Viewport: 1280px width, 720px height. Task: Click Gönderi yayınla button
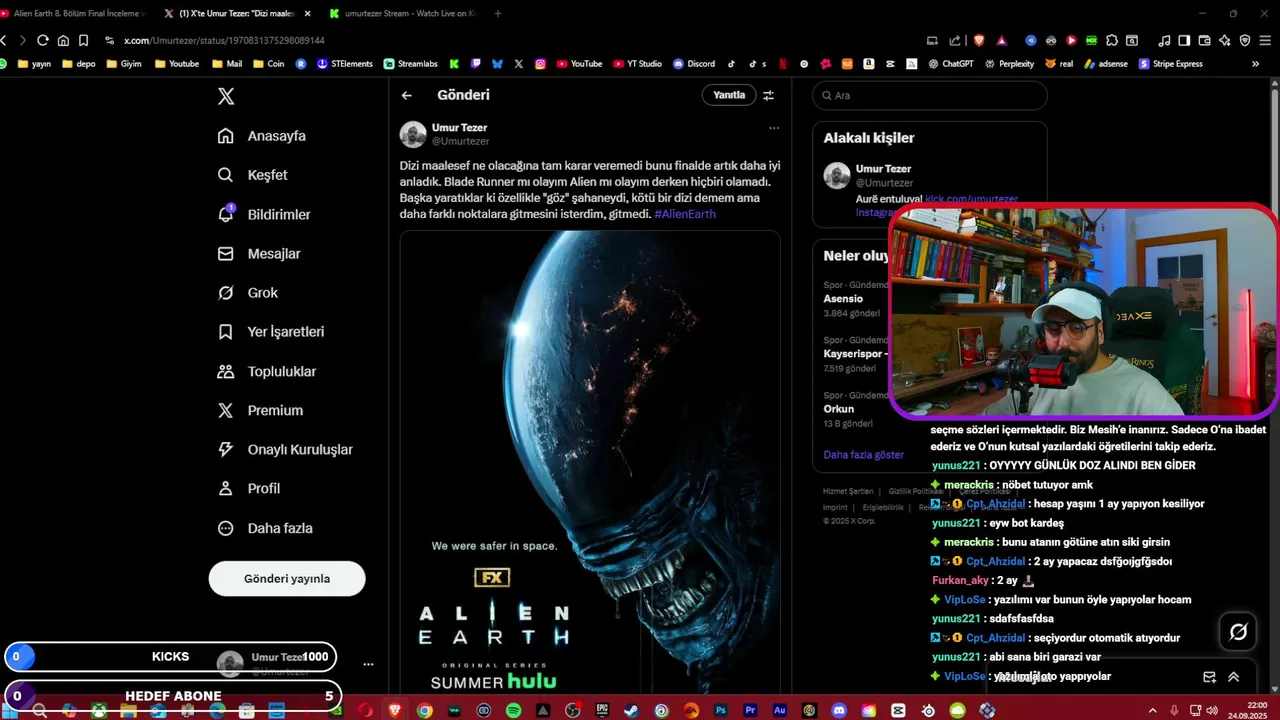[x=287, y=579]
